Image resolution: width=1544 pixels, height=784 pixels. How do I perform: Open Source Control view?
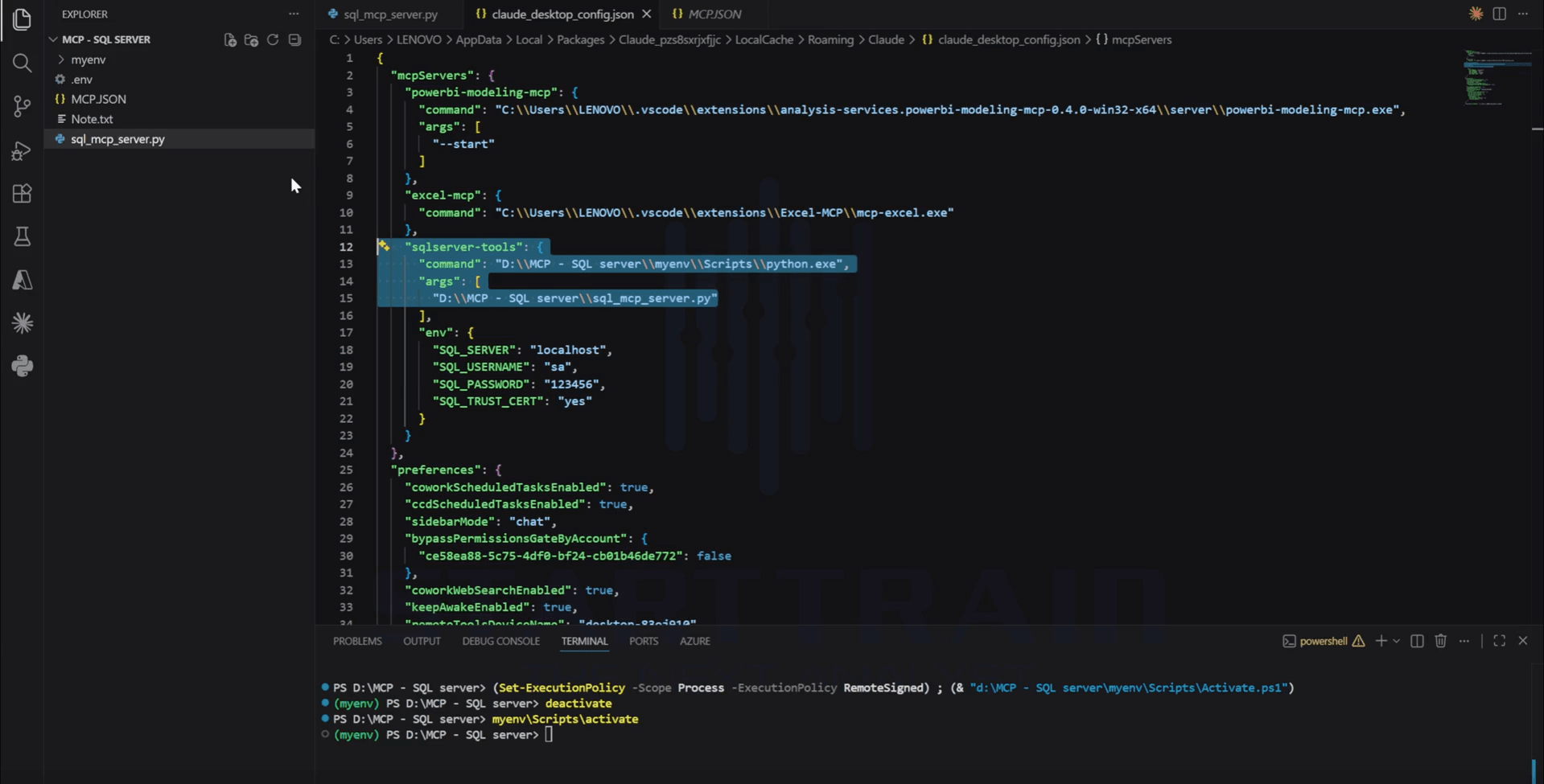[x=22, y=106]
